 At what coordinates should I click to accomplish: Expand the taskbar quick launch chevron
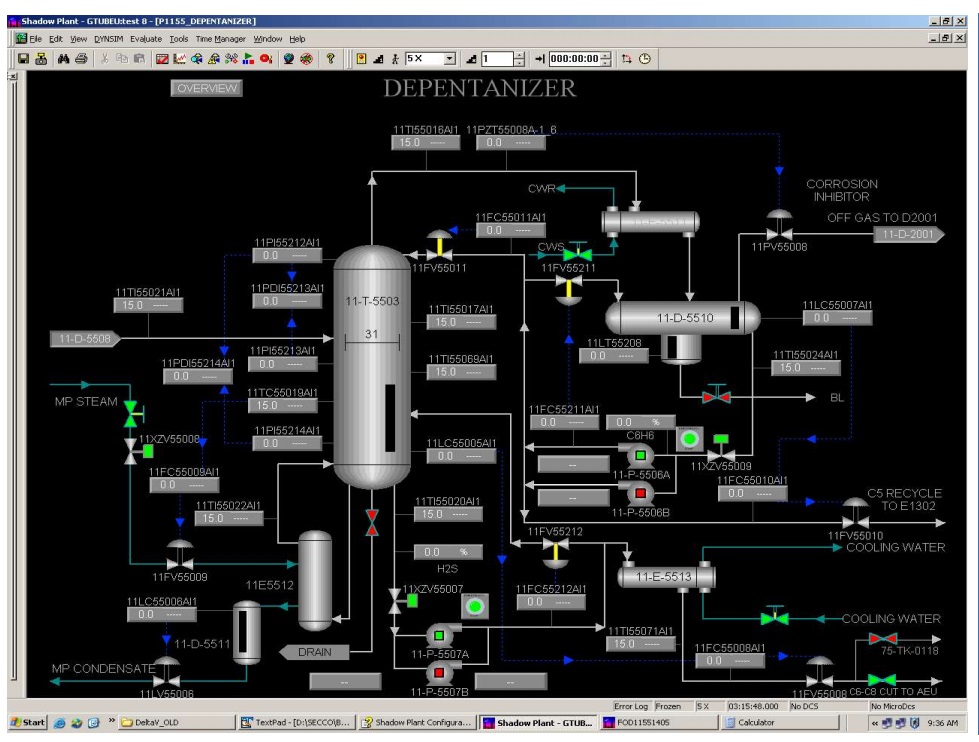111,721
